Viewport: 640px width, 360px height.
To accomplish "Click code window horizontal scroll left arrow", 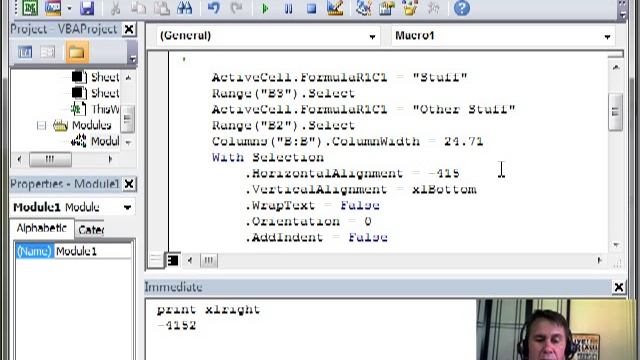I will (190, 260).
